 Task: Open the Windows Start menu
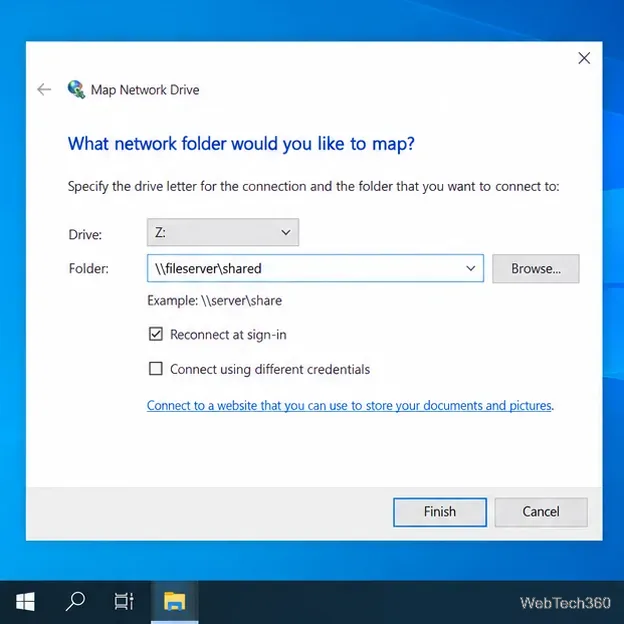coord(25,601)
